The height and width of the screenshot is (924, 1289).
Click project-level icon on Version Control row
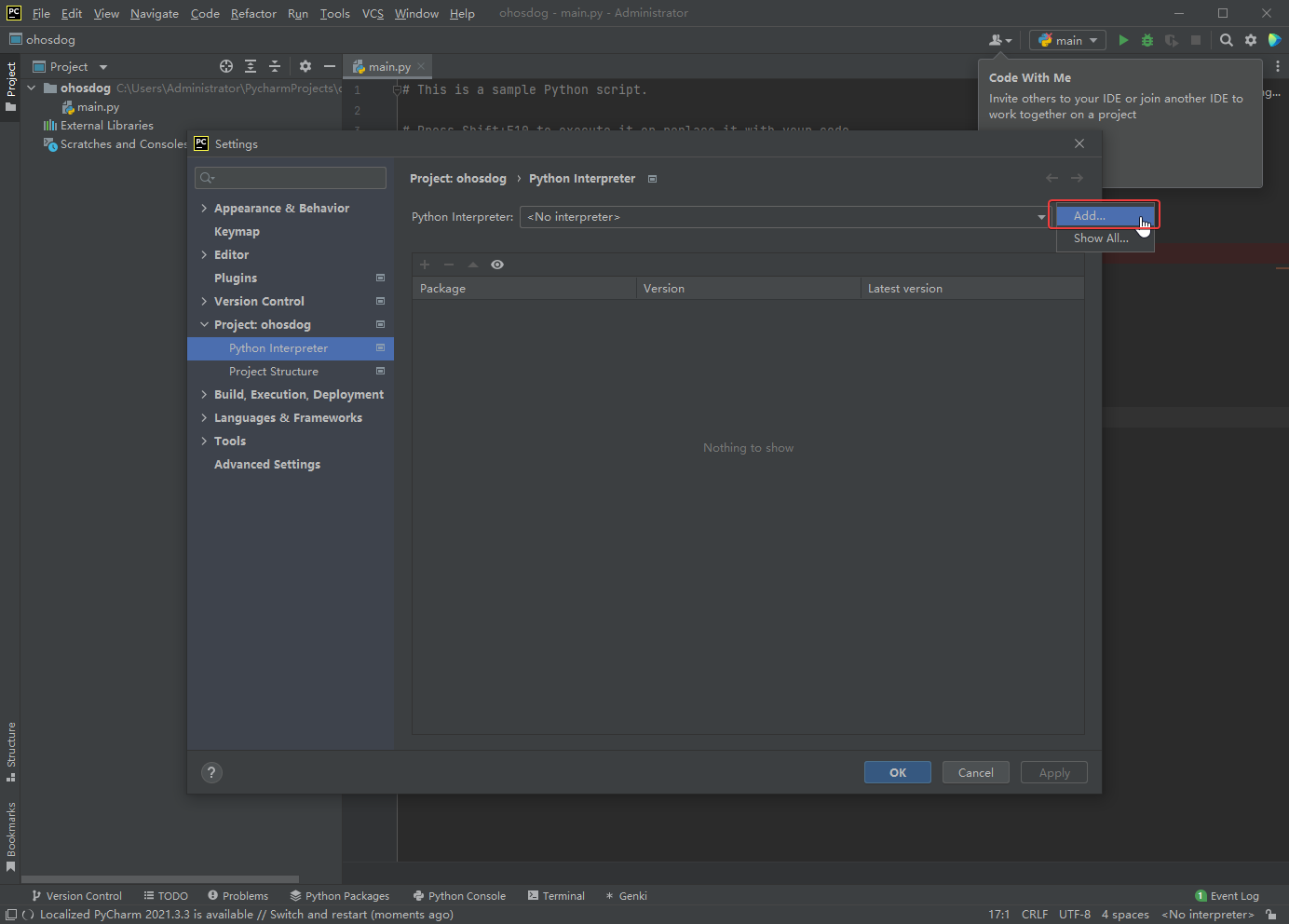[x=380, y=301]
